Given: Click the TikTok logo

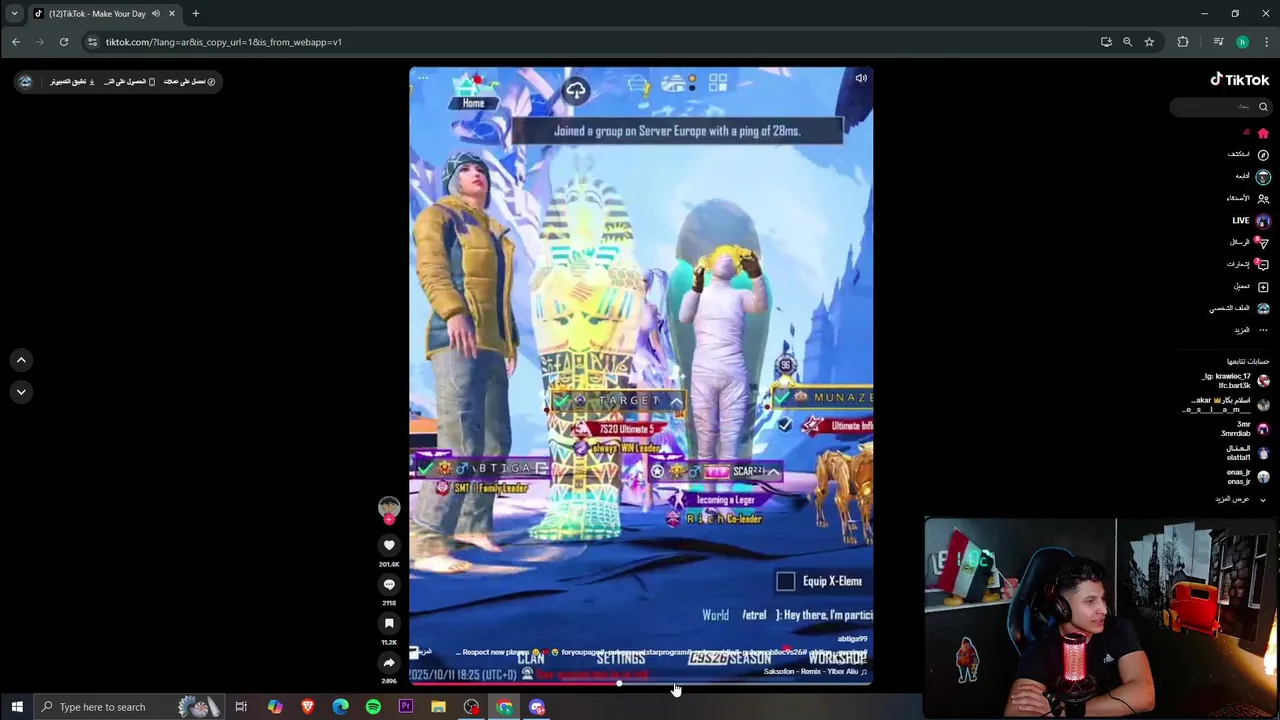Looking at the screenshot, I should (x=1240, y=80).
